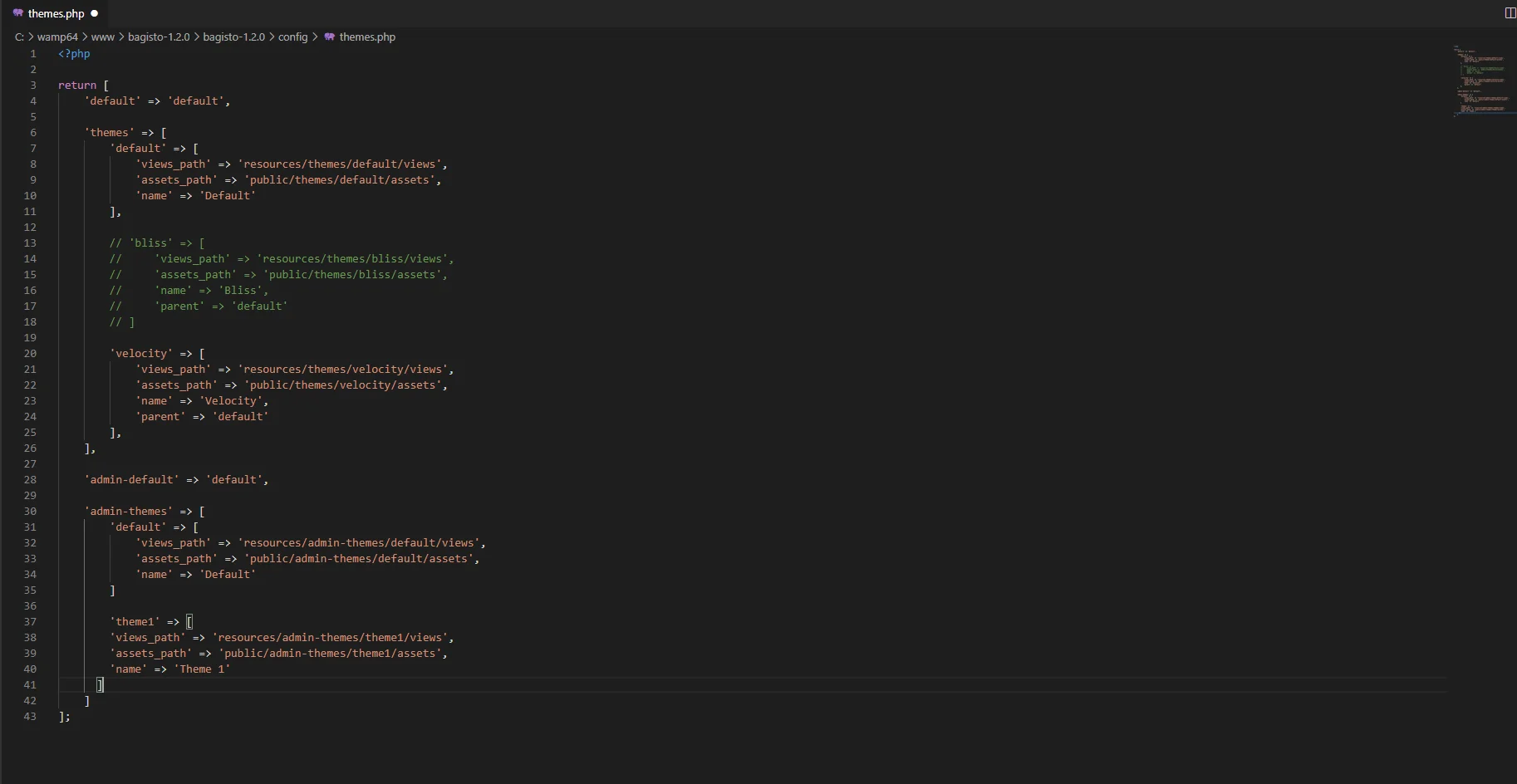1517x784 pixels.
Task: Click line number 1 in the gutter
Action: point(33,54)
